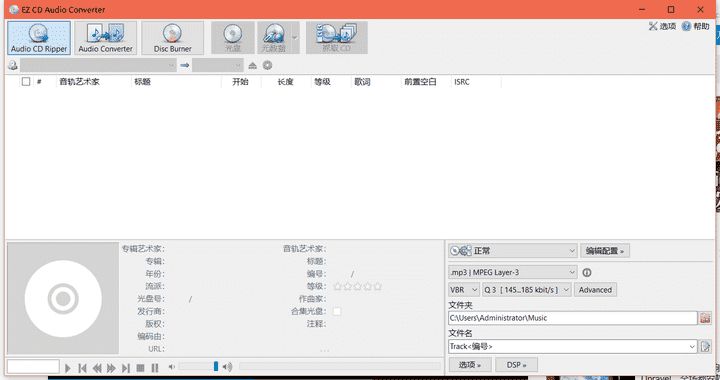720x380 pixels.
Task: Skip to next track button
Action: click(126, 368)
